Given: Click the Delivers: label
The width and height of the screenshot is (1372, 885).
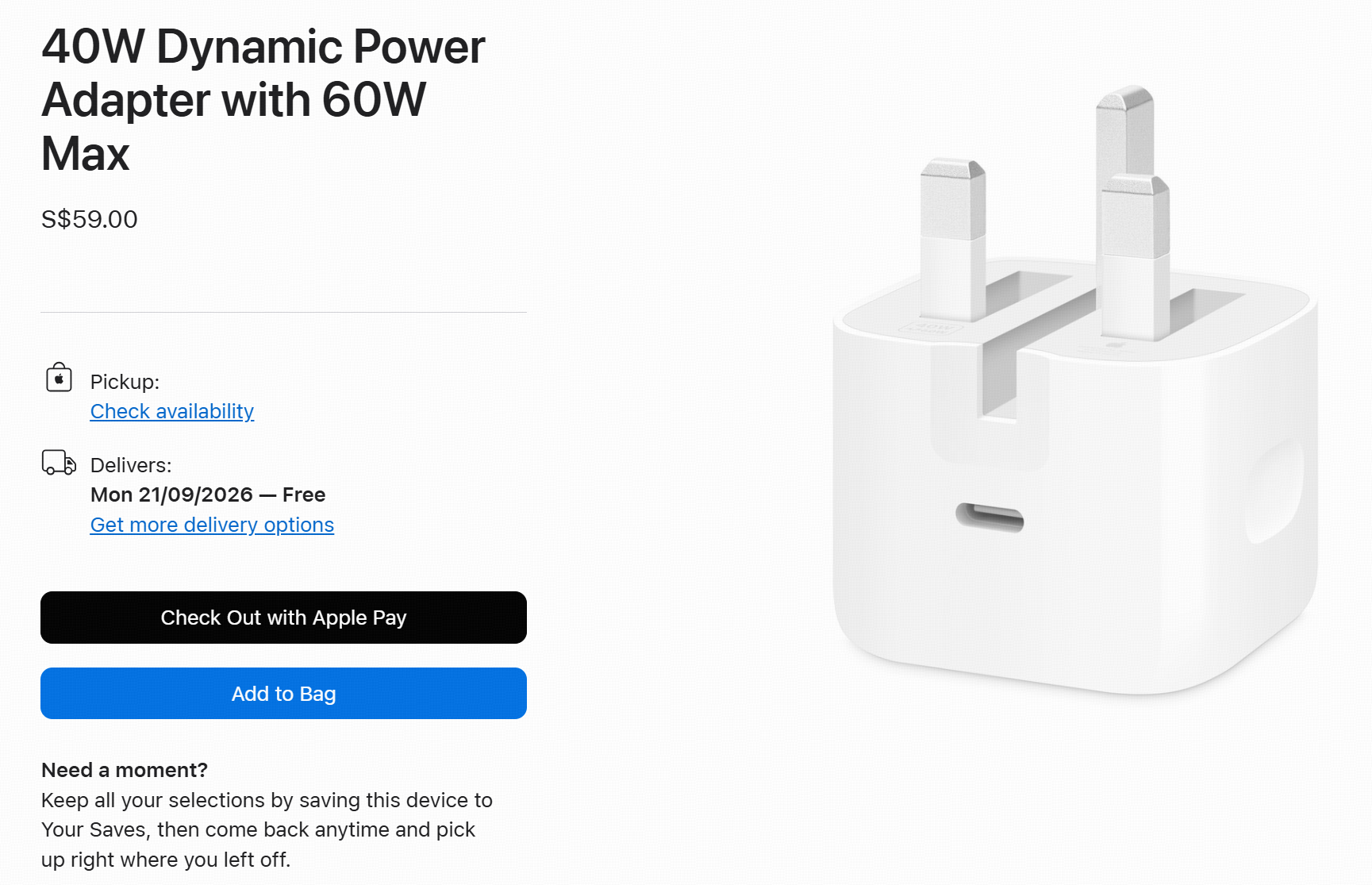Looking at the screenshot, I should [x=131, y=465].
